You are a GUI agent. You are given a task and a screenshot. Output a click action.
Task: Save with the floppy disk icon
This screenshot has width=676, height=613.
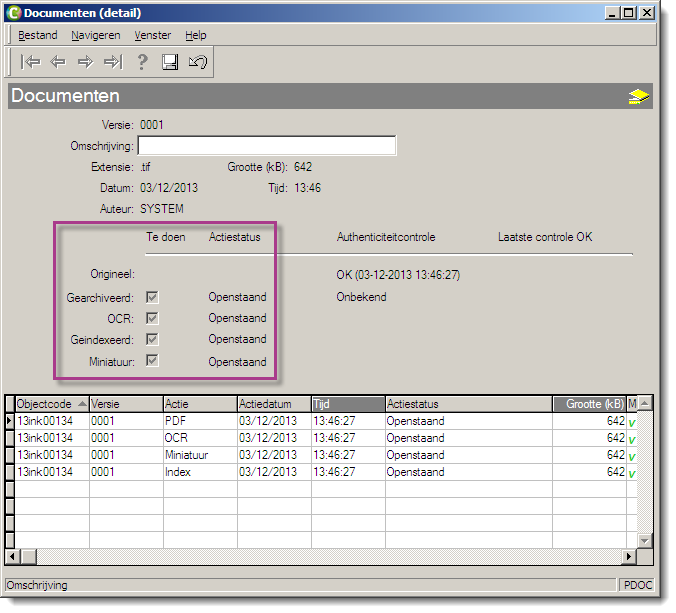click(170, 62)
